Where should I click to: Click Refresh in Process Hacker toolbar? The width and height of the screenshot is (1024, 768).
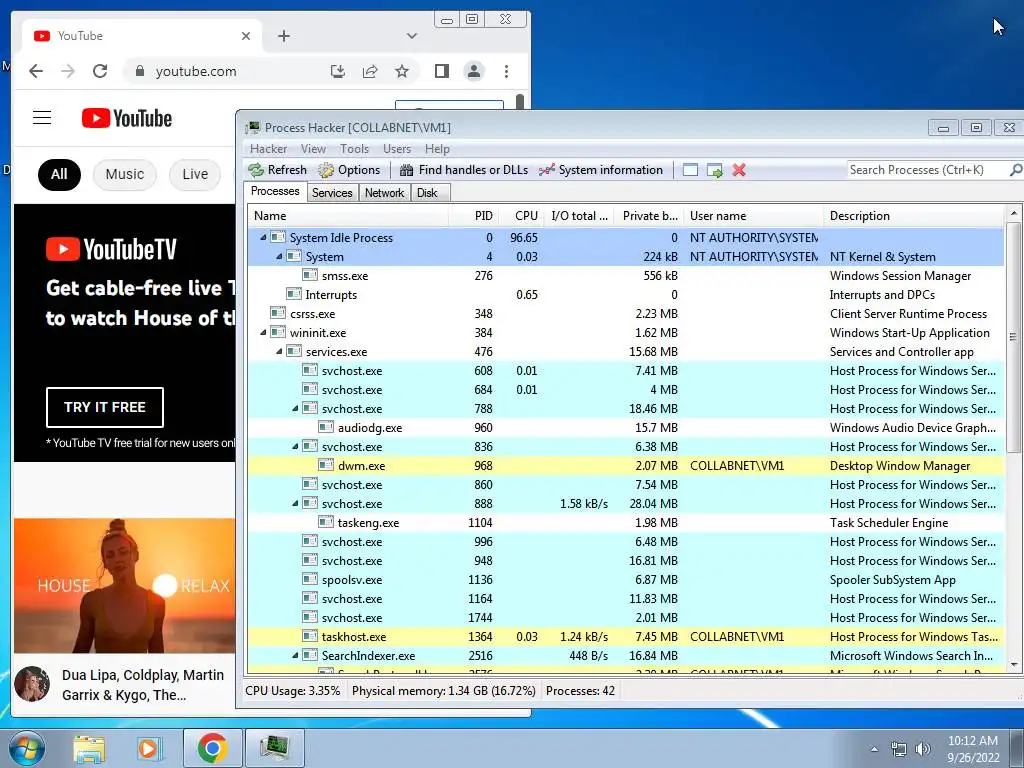click(x=278, y=170)
